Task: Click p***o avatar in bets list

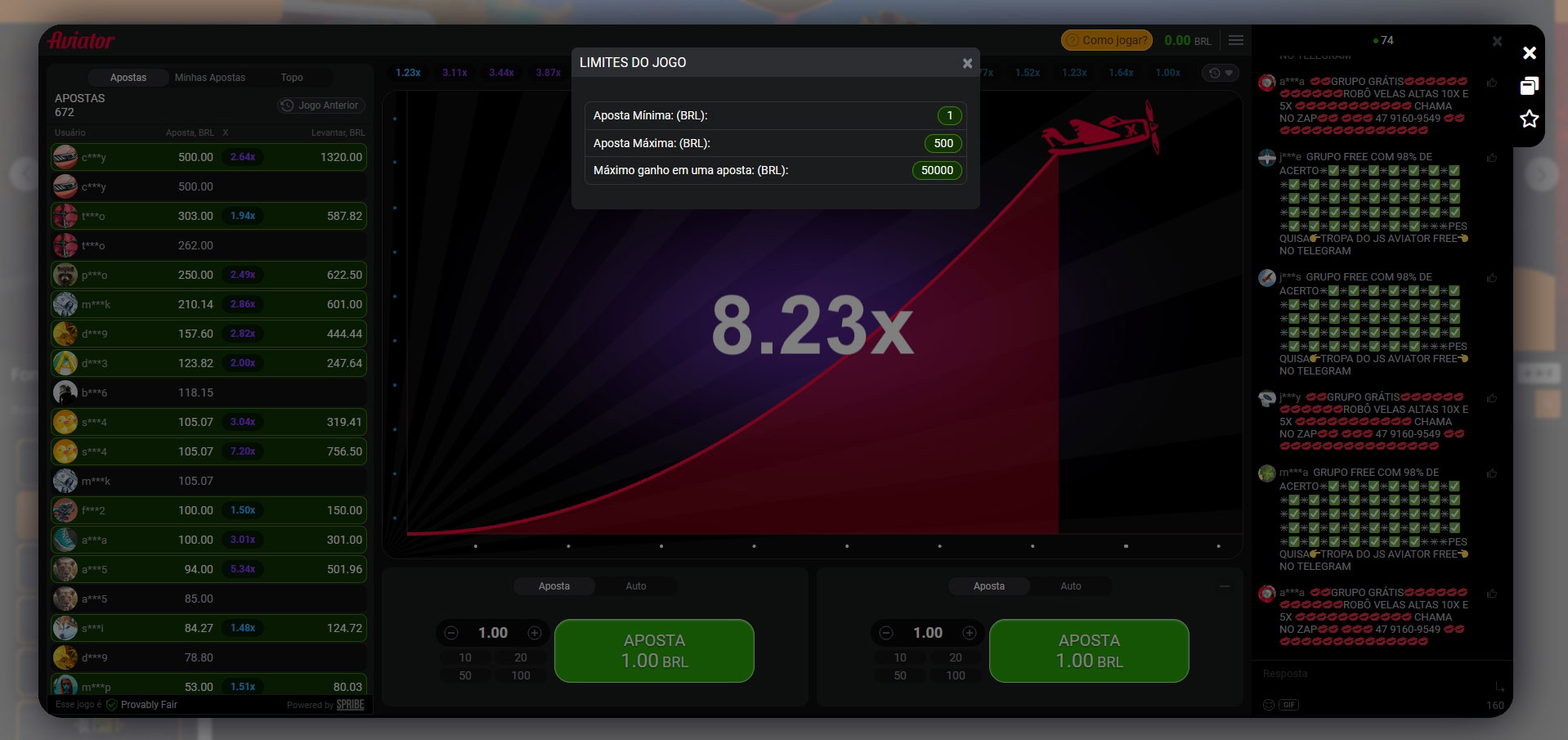Action: click(x=65, y=275)
